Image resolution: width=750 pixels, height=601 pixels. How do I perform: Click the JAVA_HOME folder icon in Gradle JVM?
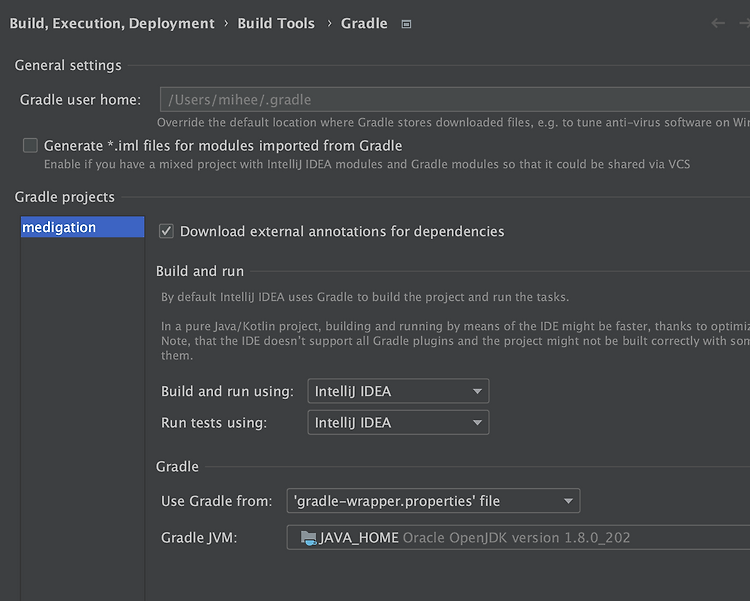click(x=309, y=538)
